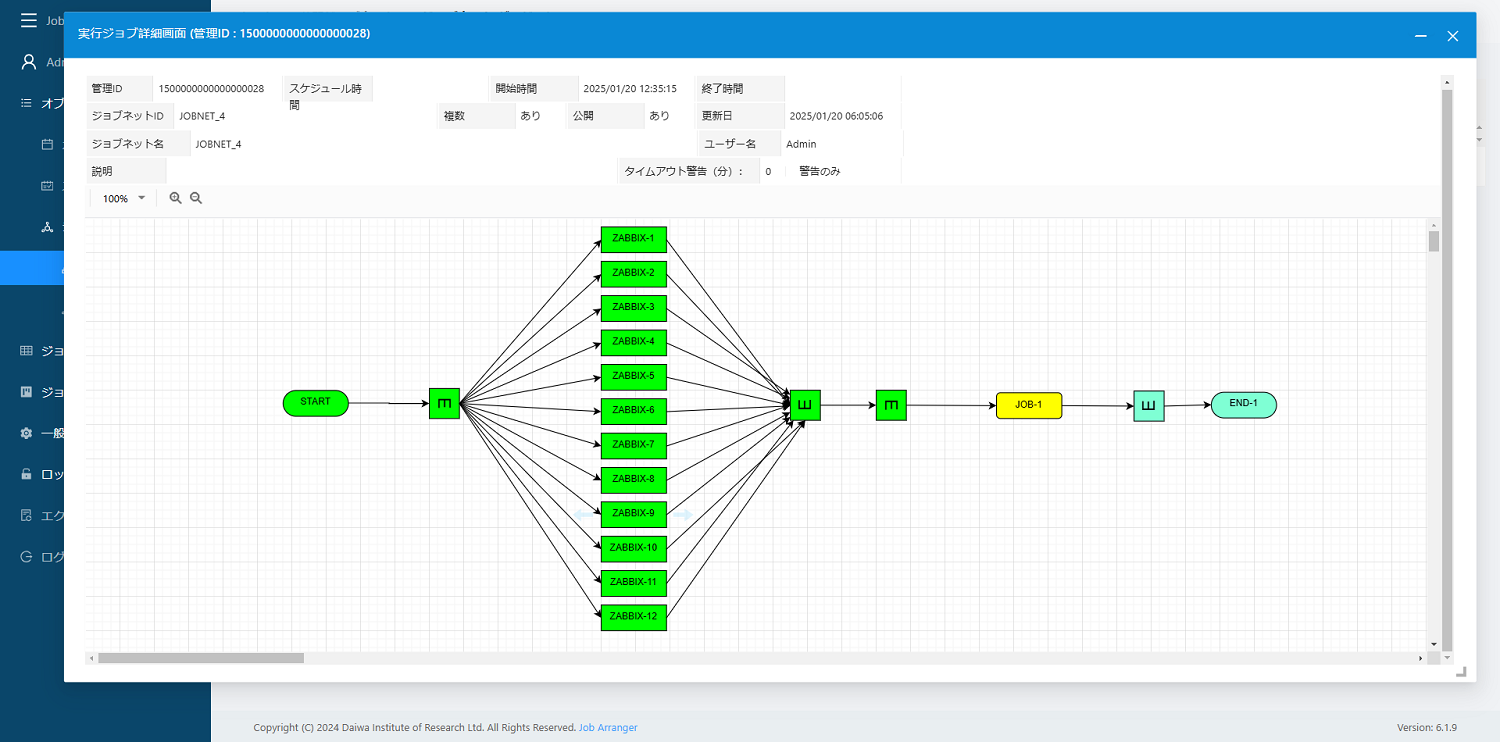Select the ZABBIX-1 job icon
Image resolution: width=1500 pixels, height=742 pixels.
tap(633, 239)
